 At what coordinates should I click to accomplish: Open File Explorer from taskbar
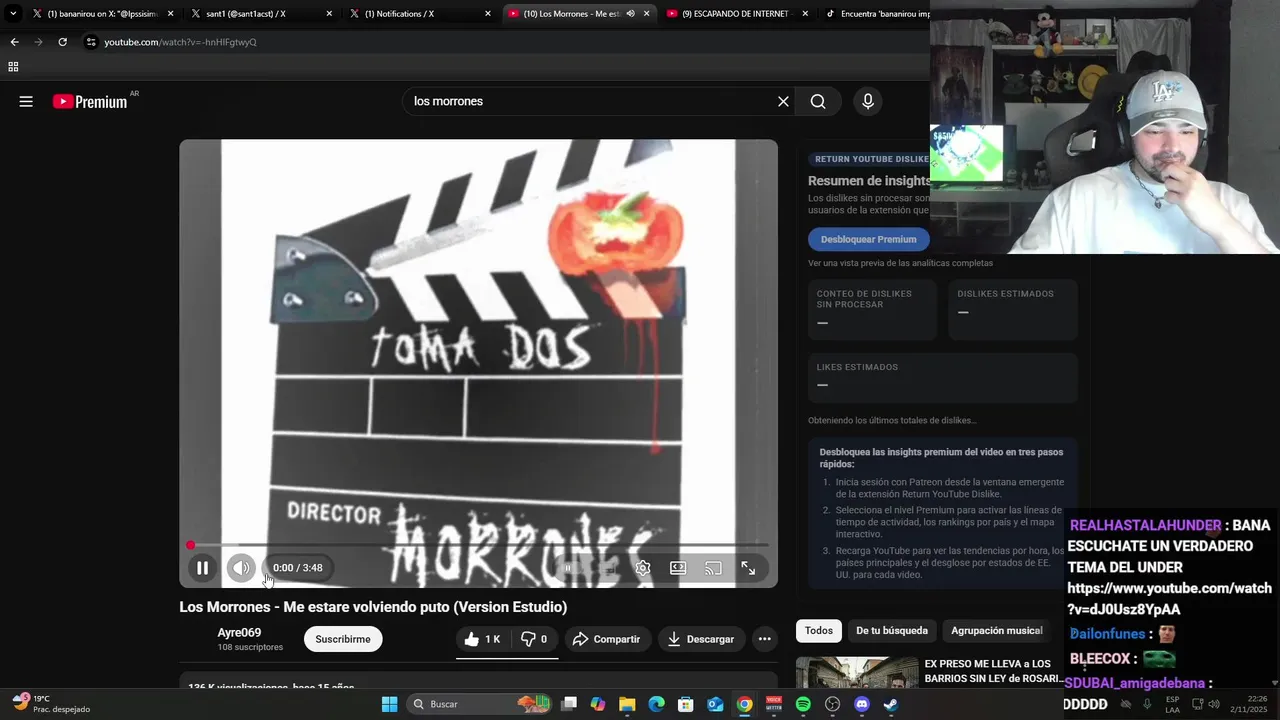click(627, 704)
